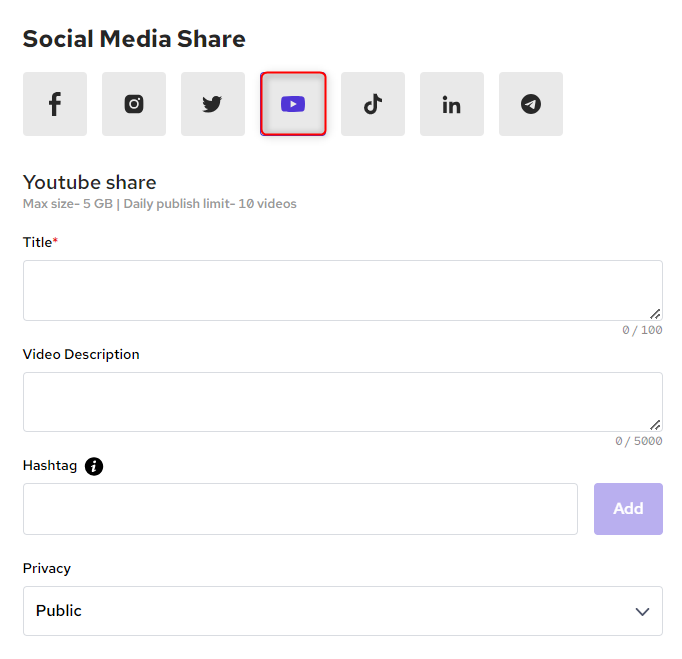682x659 pixels.
Task: Click the Video Description label
Action: click(x=81, y=354)
